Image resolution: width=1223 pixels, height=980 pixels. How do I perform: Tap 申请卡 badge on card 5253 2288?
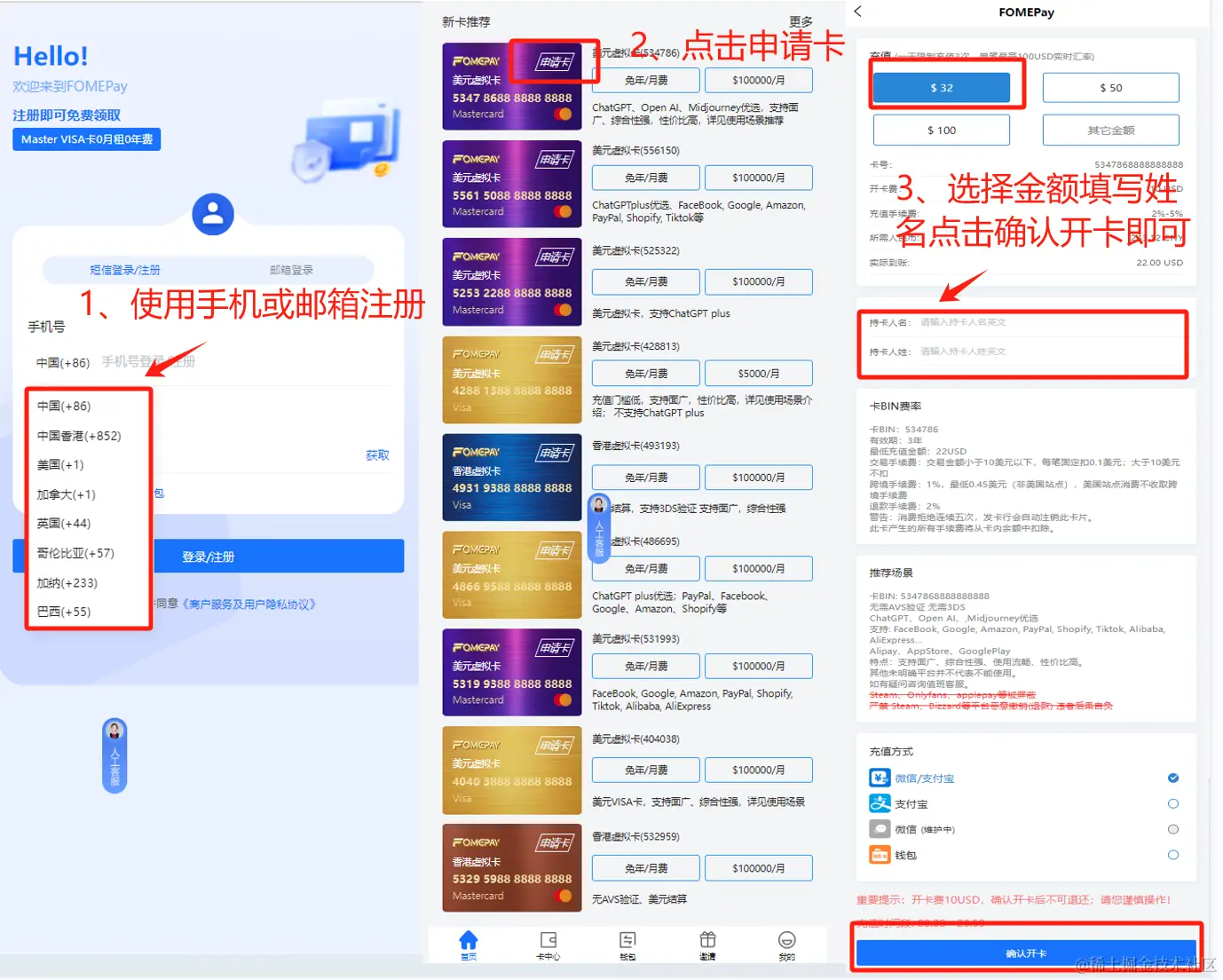[x=555, y=257]
